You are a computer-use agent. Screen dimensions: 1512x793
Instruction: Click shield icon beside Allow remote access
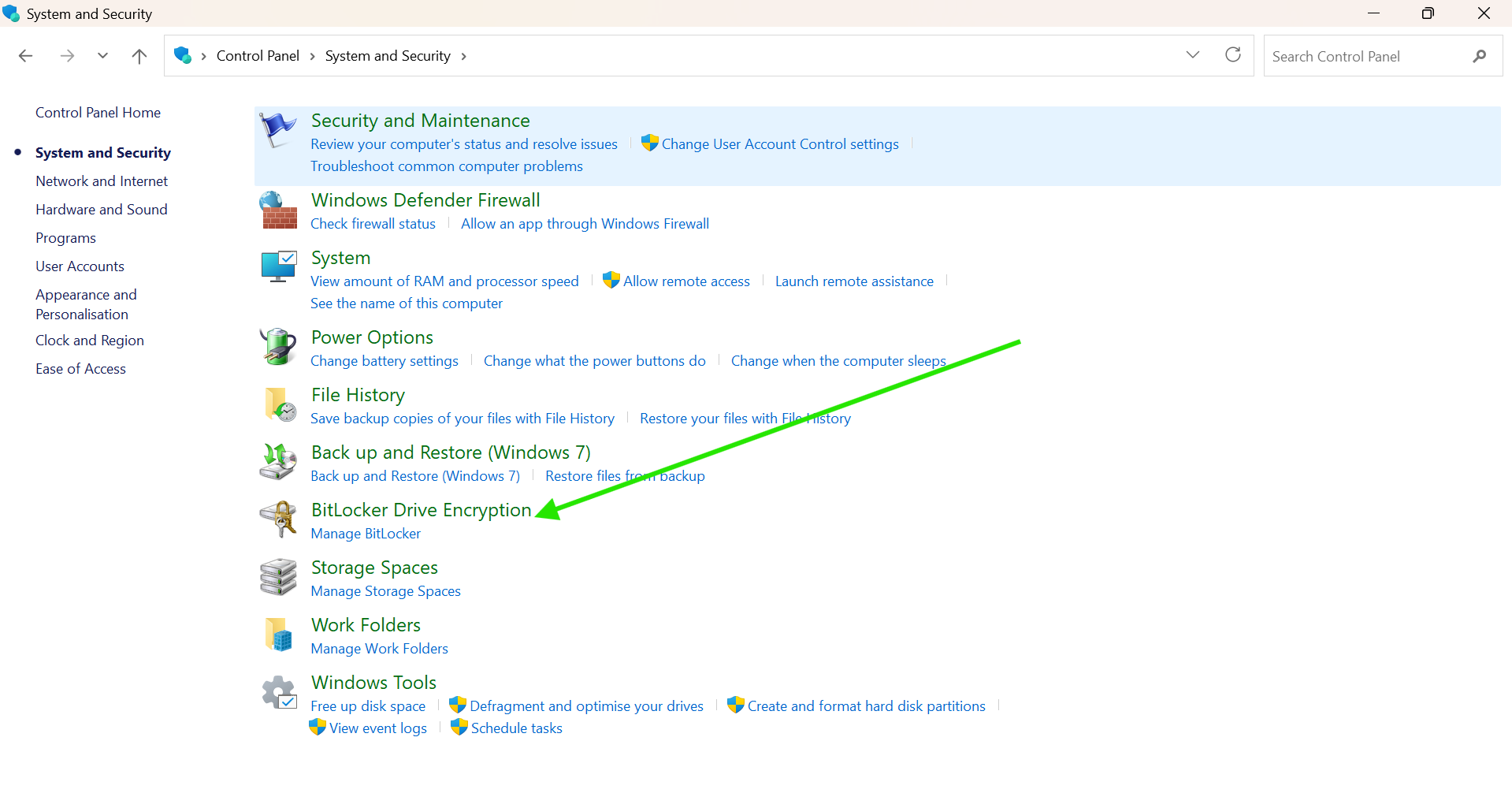click(x=611, y=280)
